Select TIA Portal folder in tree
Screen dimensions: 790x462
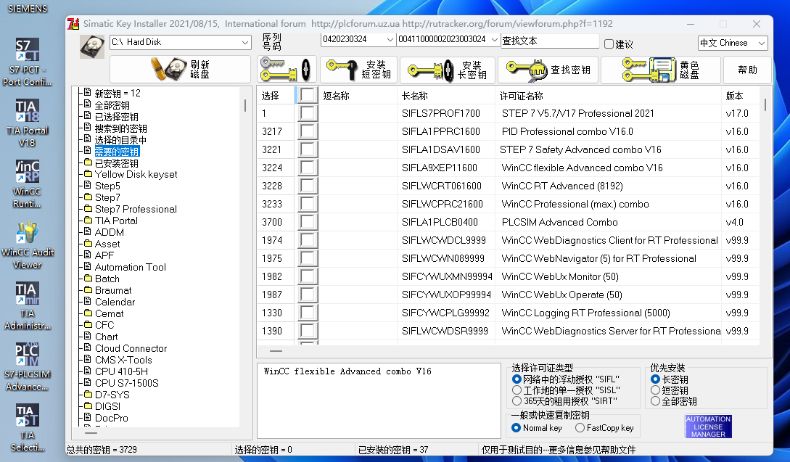116,221
